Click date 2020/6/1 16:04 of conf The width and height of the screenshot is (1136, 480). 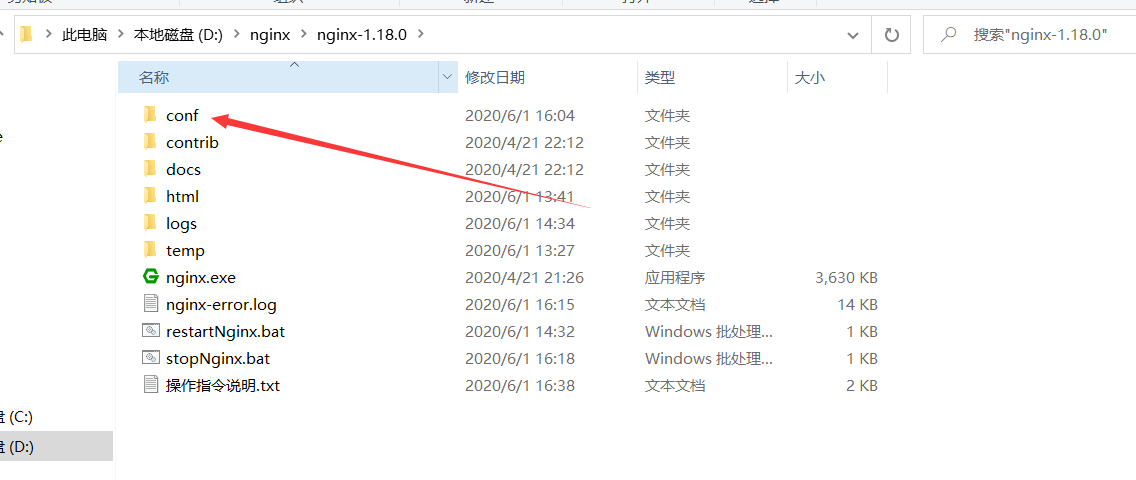pyautogui.click(x=519, y=115)
